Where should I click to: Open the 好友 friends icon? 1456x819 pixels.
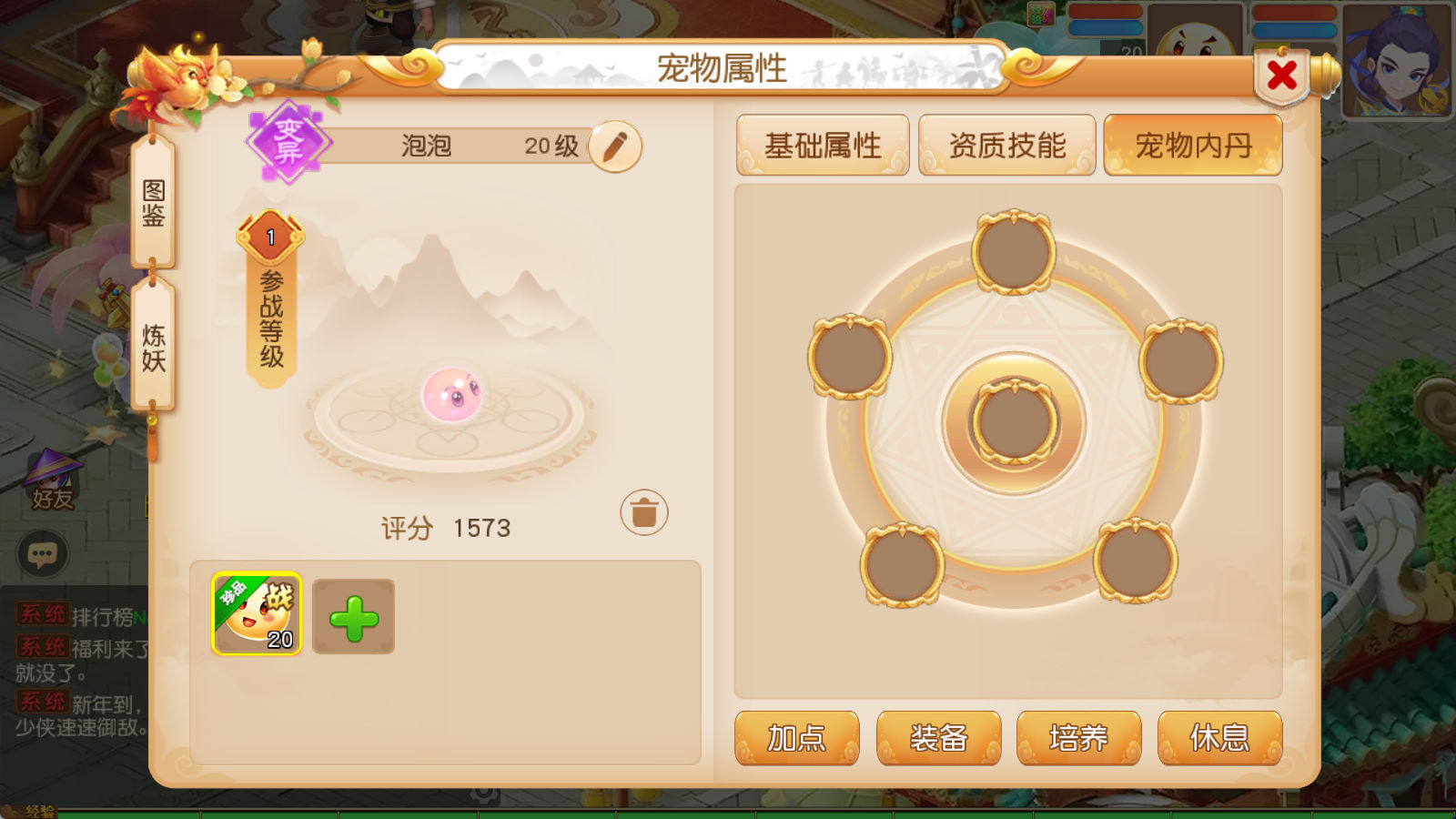tap(53, 481)
